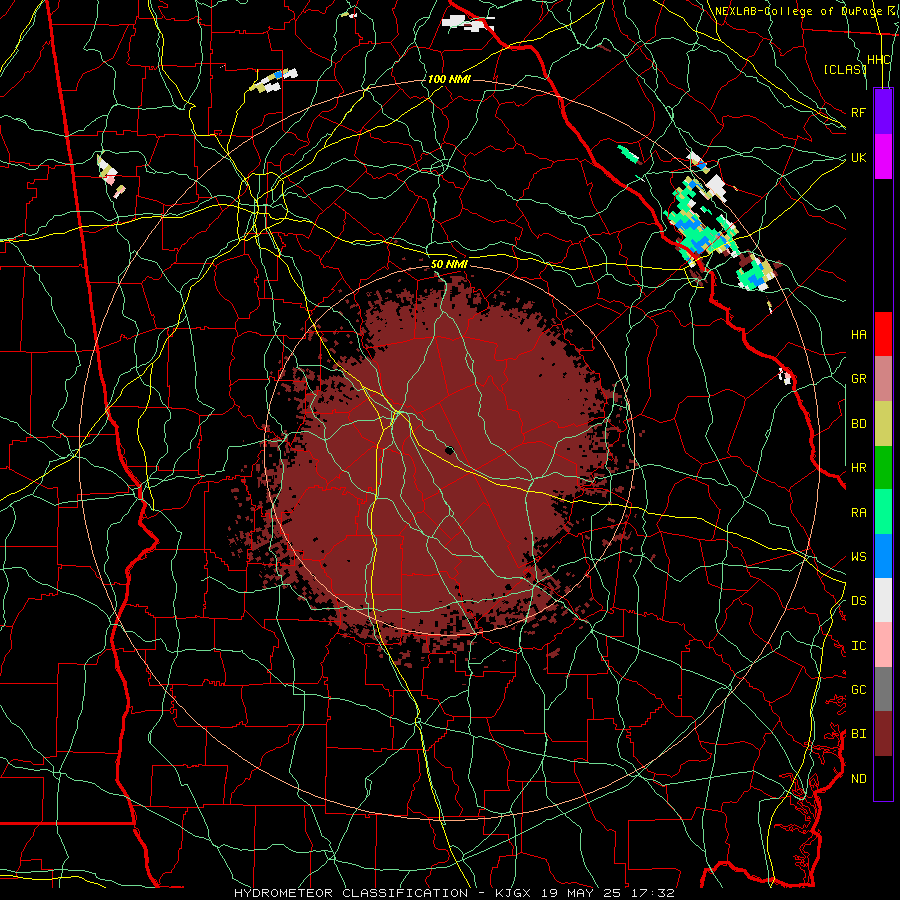Pick the dark green HR legend swatch
This screenshot has width=900, height=900.
coord(883,467)
